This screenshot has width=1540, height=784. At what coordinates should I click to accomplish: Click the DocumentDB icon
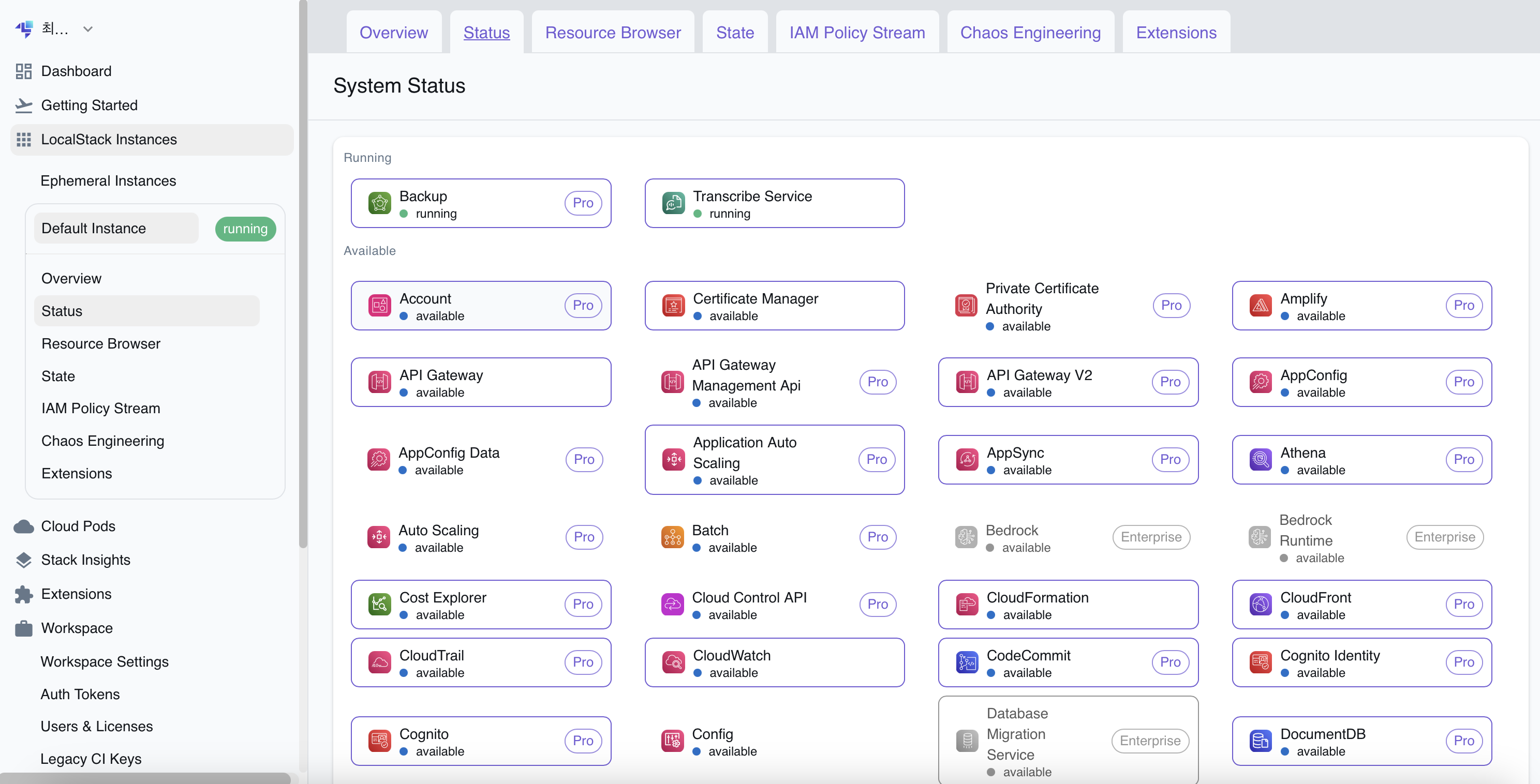pyautogui.click(x=1261, y=741)
